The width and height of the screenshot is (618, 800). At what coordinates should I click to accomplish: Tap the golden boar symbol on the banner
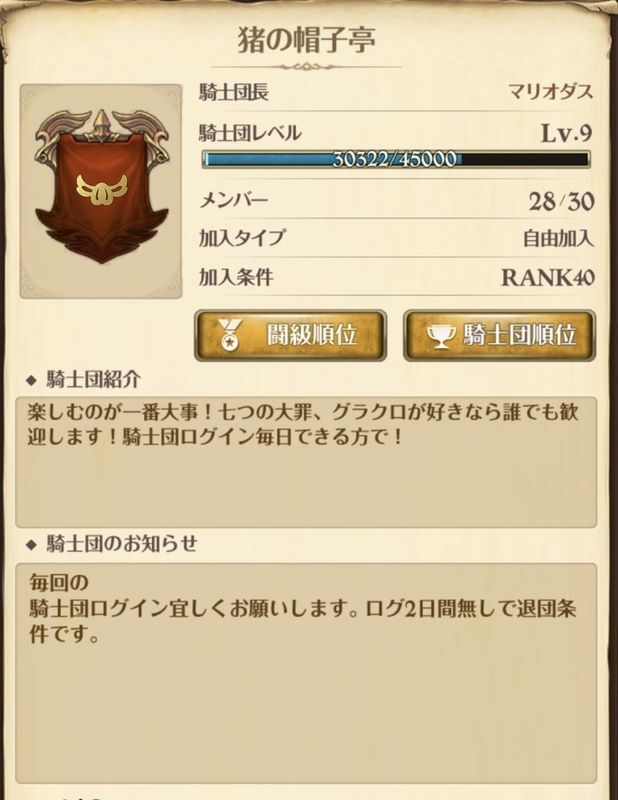pos(102,188)
